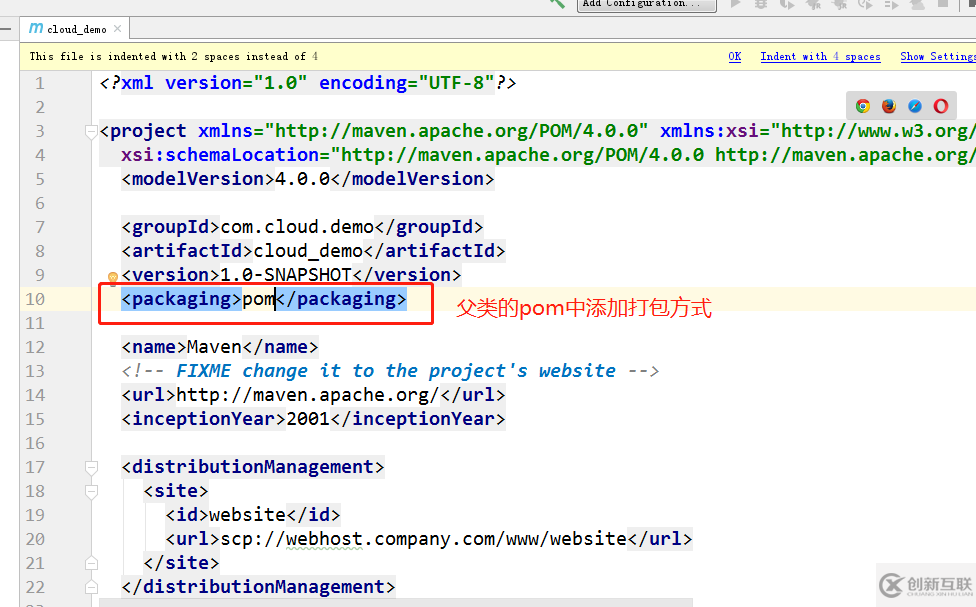Click line number 17 in gutter
Screen dimensions: 976x607
click(35, 468)
